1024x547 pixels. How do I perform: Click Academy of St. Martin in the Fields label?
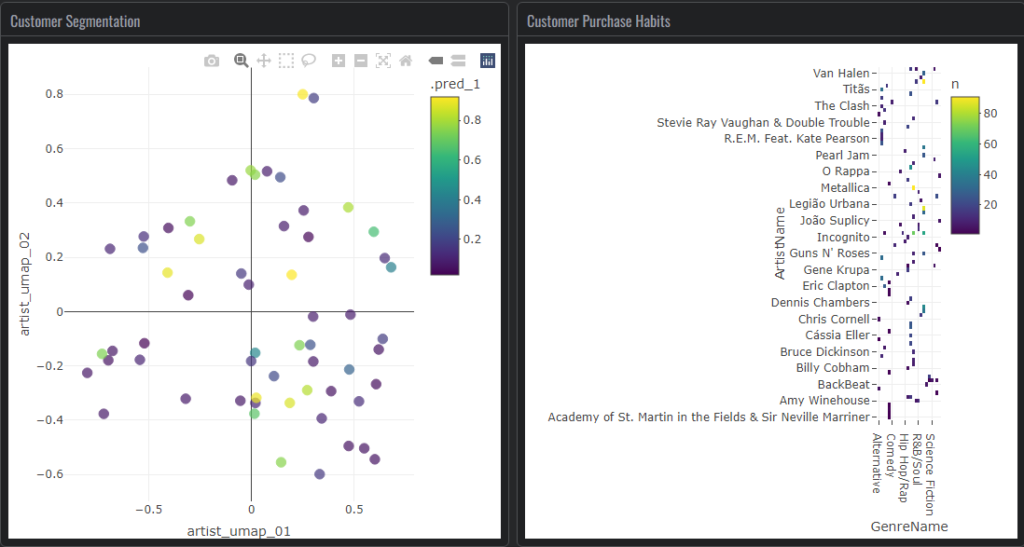coord(709,417)
